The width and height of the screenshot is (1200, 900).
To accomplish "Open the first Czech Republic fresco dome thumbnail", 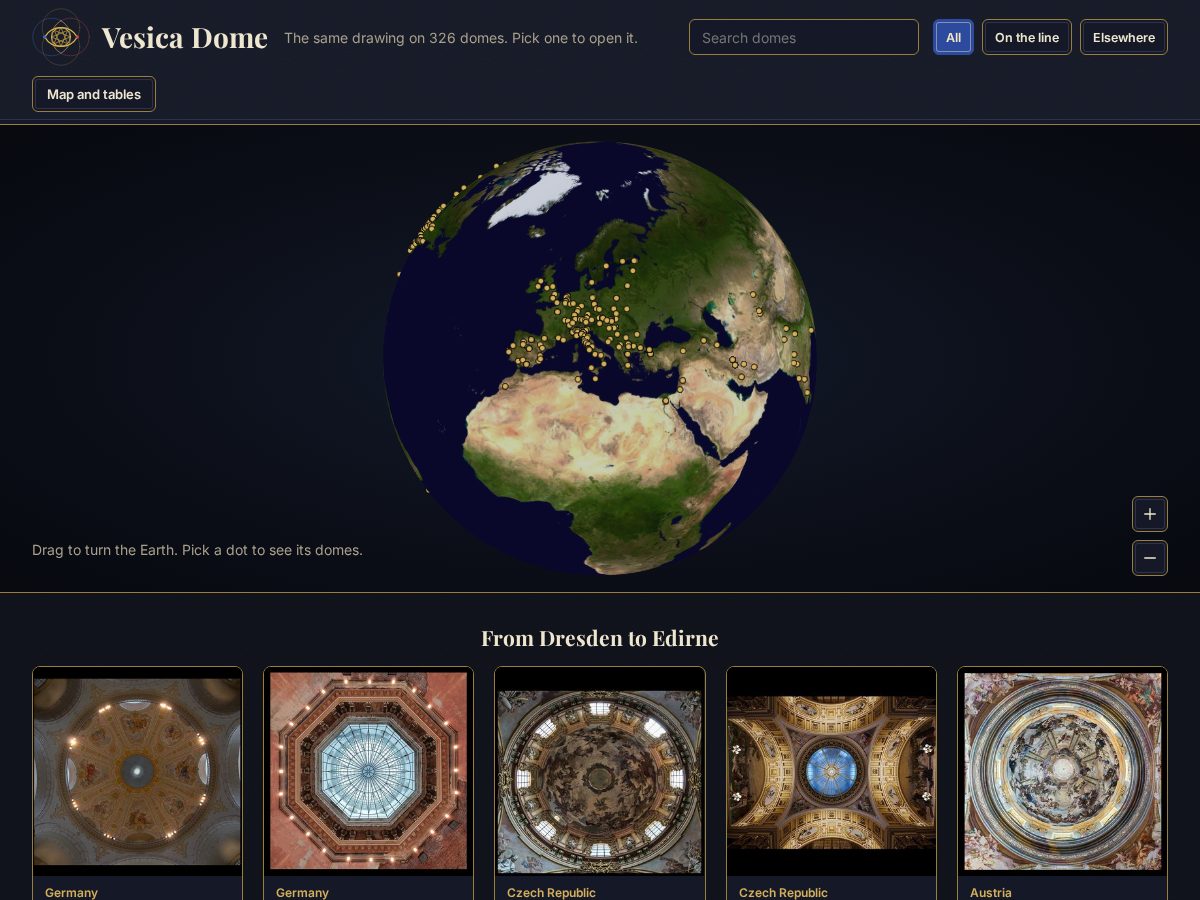I will tap(600, 771).
